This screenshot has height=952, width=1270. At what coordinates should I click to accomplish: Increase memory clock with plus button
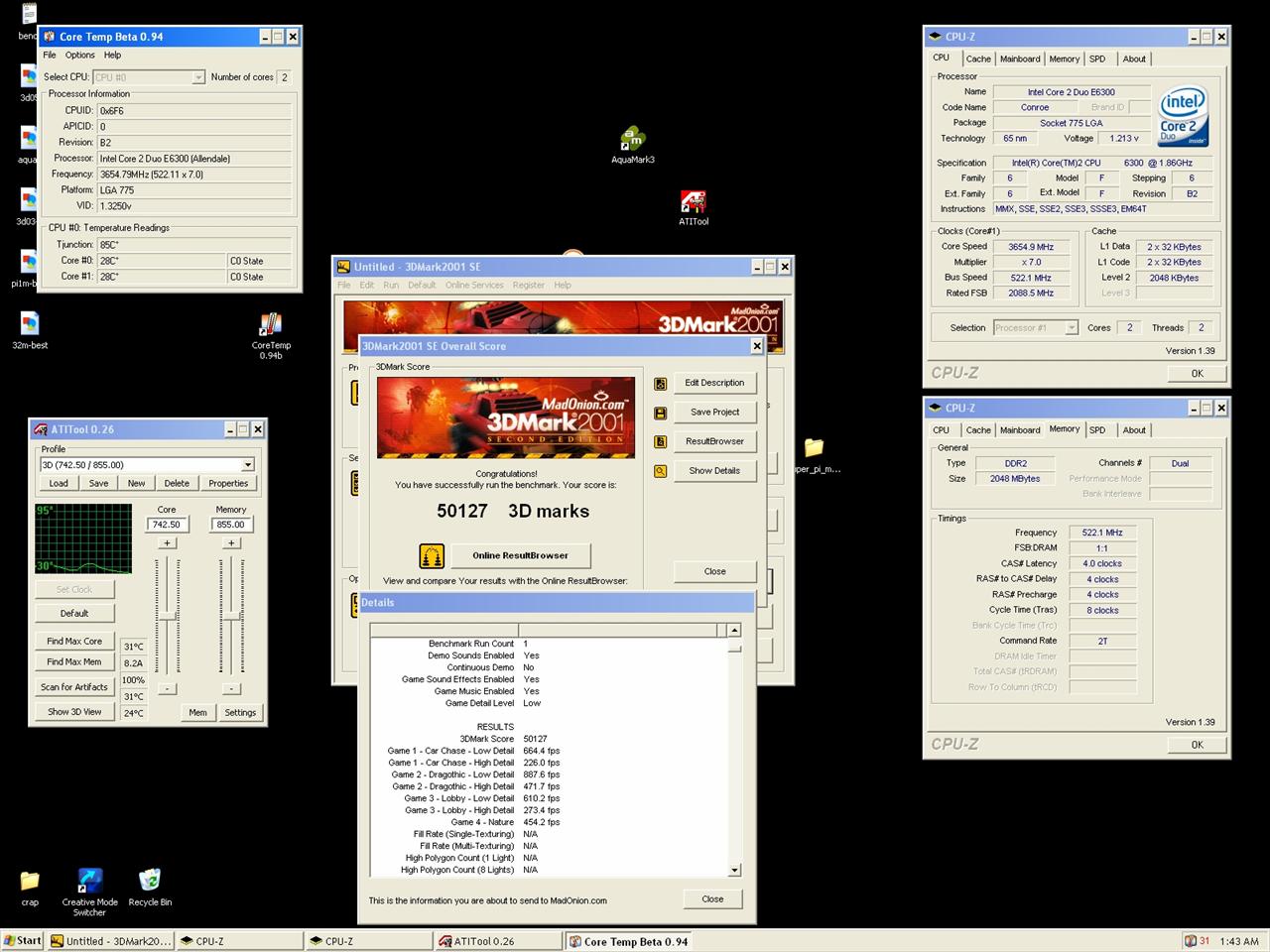(x=231, y=542)
